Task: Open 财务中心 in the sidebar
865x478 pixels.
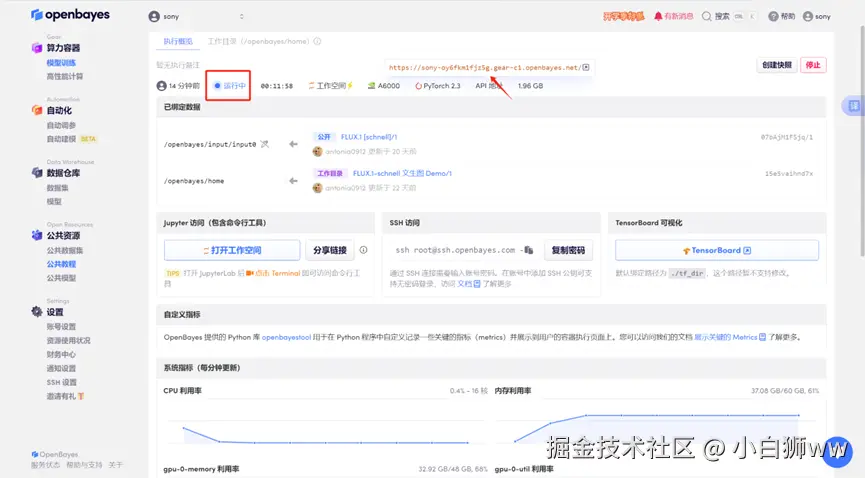Action: coord(61,354)
